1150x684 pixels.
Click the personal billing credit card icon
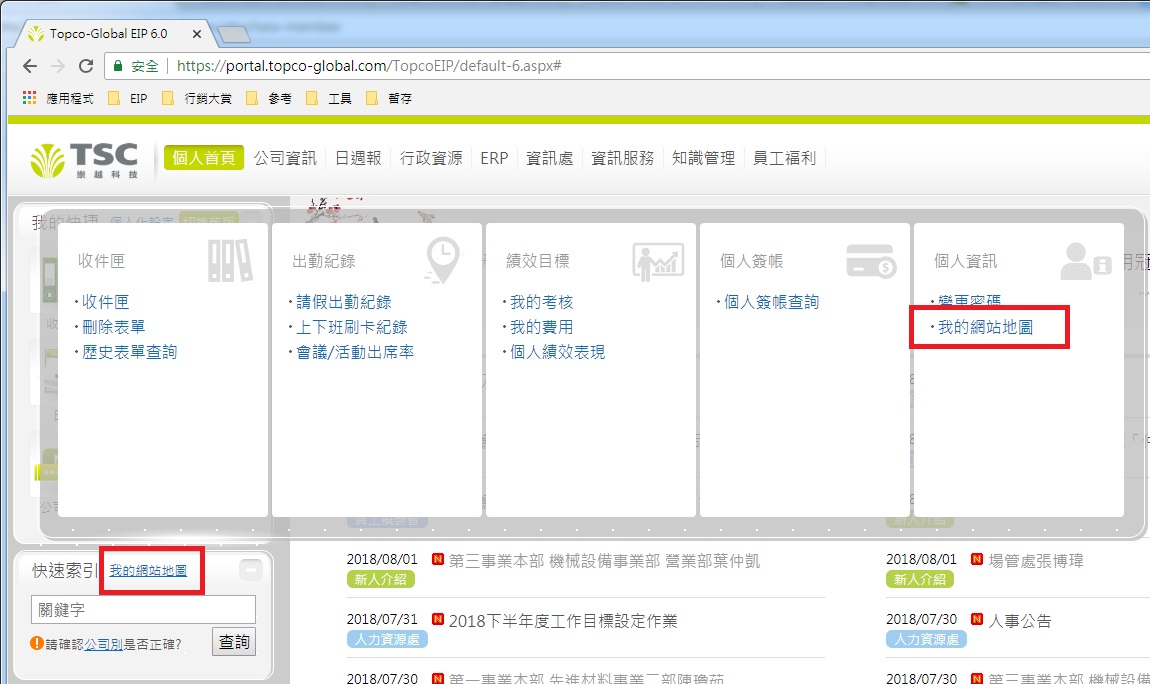coord(871,260)
